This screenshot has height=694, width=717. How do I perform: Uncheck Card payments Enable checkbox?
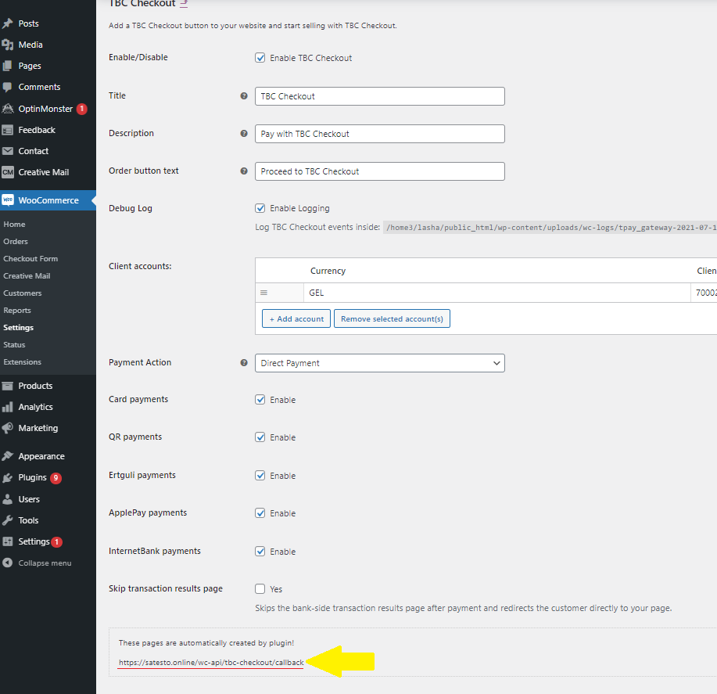coord(260,400)
